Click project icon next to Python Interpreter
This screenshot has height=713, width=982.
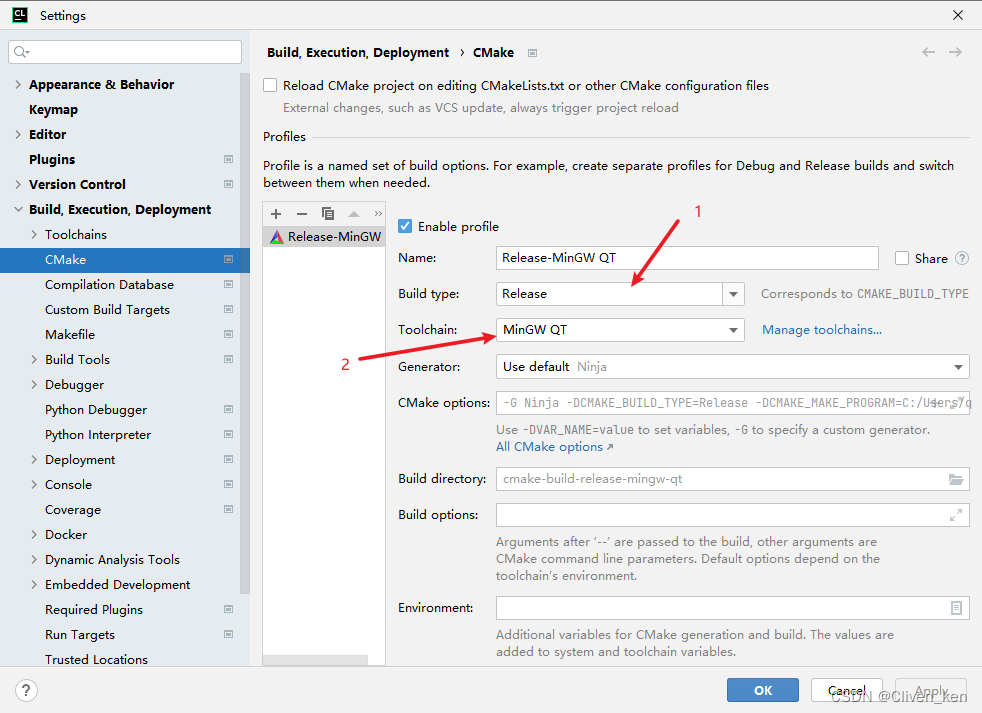(x=229, y=434)
